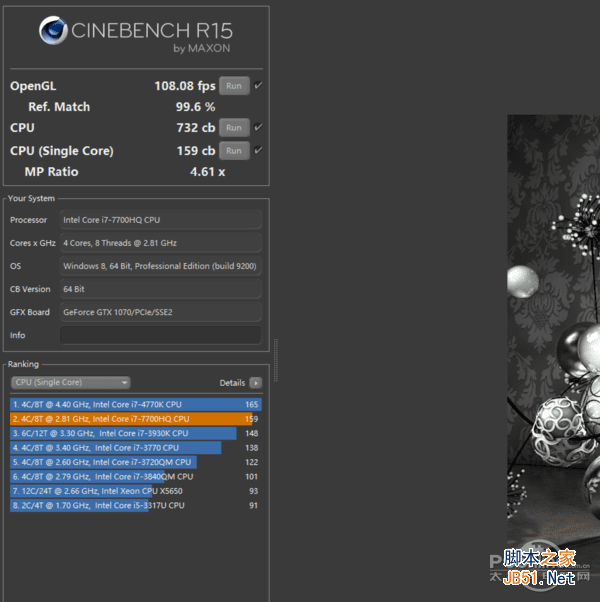Select the Processor field Intel Core i7-7700HQ

point(160,220)
